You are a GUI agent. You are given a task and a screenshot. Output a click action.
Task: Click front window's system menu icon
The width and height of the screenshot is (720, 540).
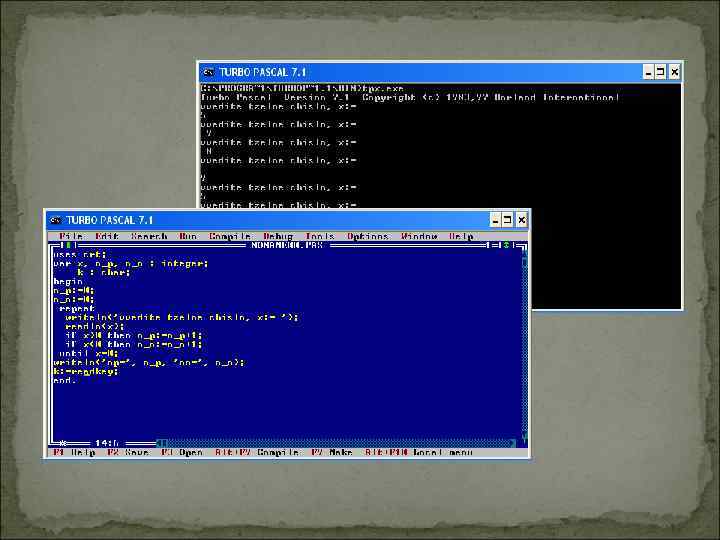point(56,220)
